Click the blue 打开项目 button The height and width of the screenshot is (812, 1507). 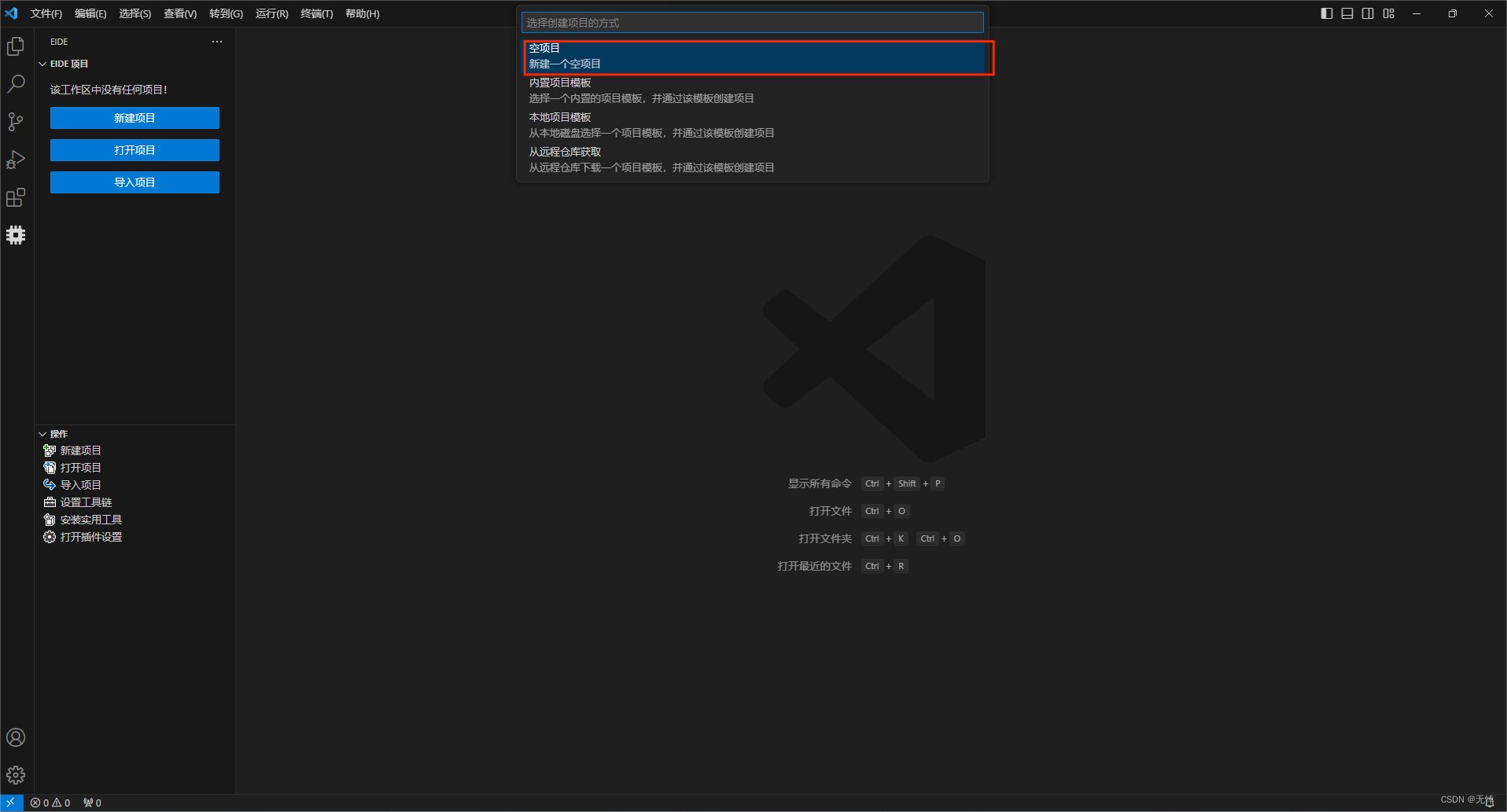134,150
